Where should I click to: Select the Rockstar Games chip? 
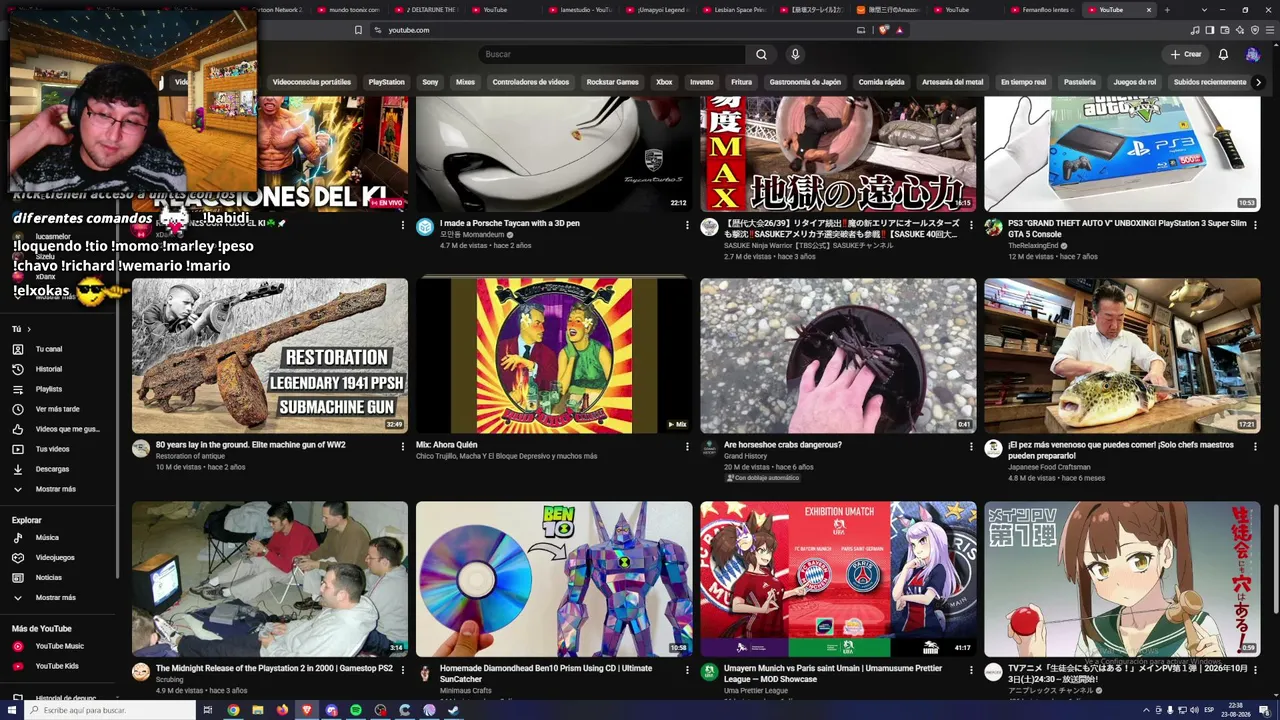pyautogui.click(x=612, y=82)
